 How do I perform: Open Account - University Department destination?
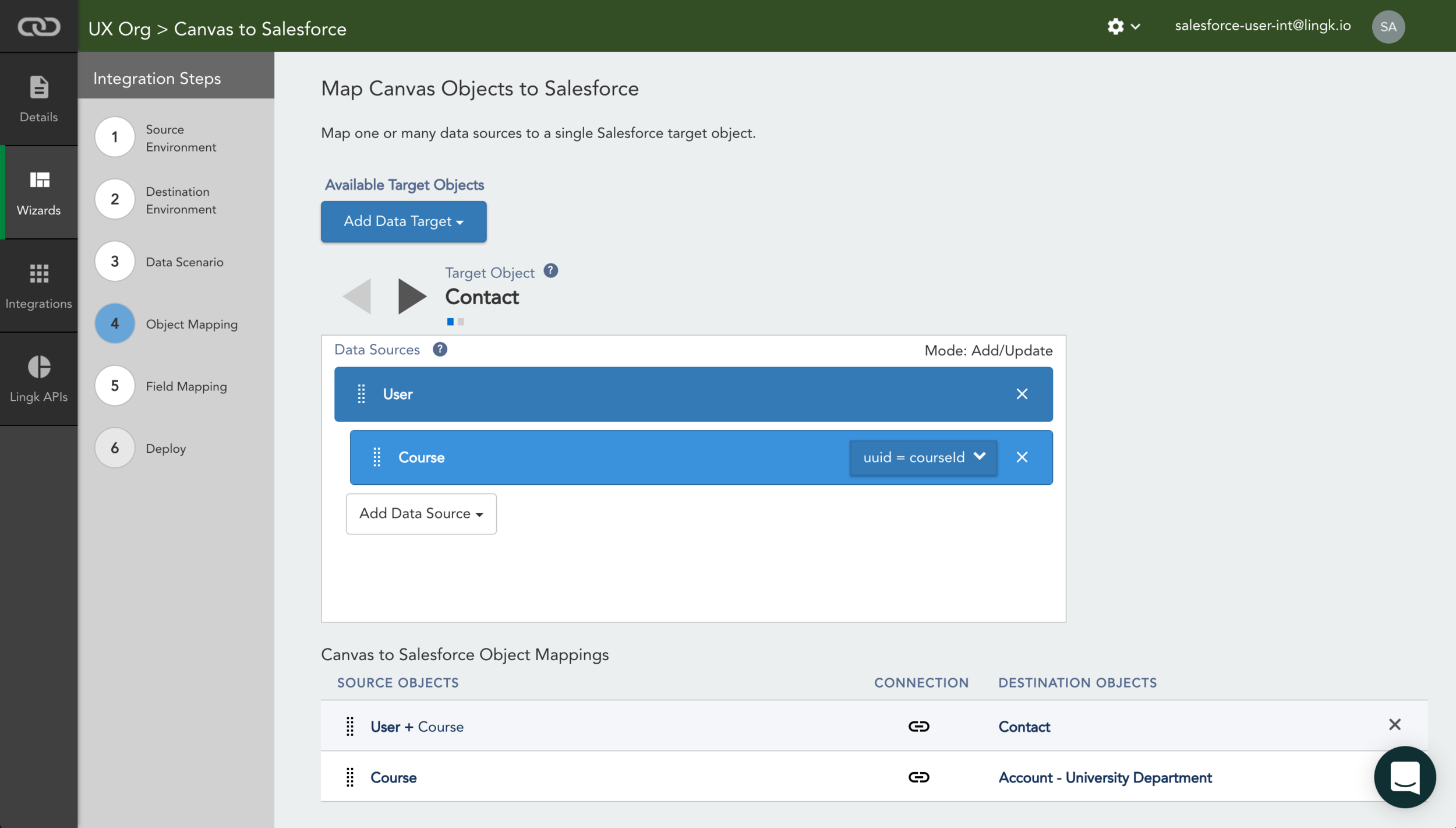pos(1105,777)
